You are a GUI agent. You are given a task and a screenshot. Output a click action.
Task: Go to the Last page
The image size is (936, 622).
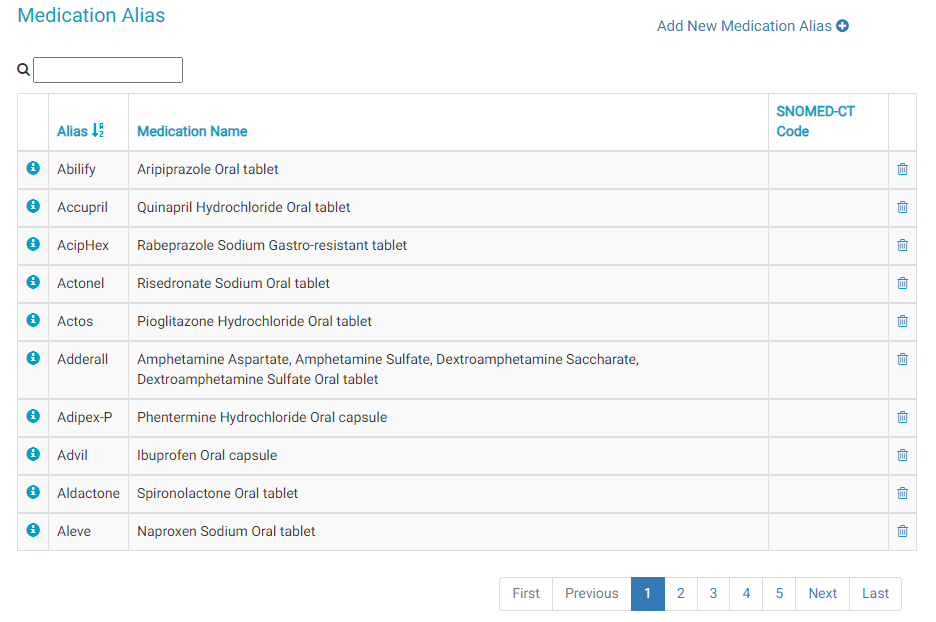coord(875,593)
